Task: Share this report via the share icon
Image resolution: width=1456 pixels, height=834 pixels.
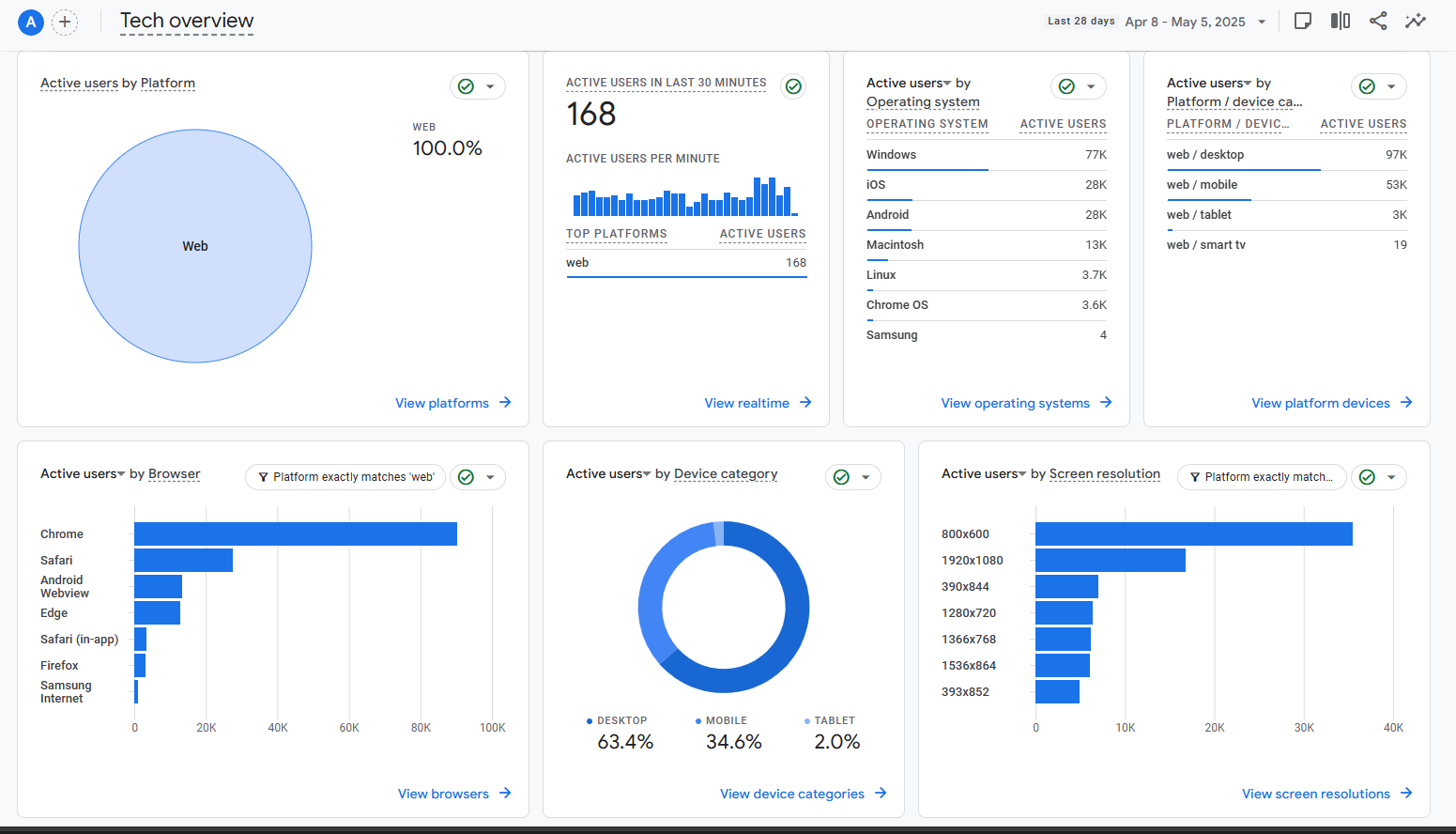Action: (1377, 20)
